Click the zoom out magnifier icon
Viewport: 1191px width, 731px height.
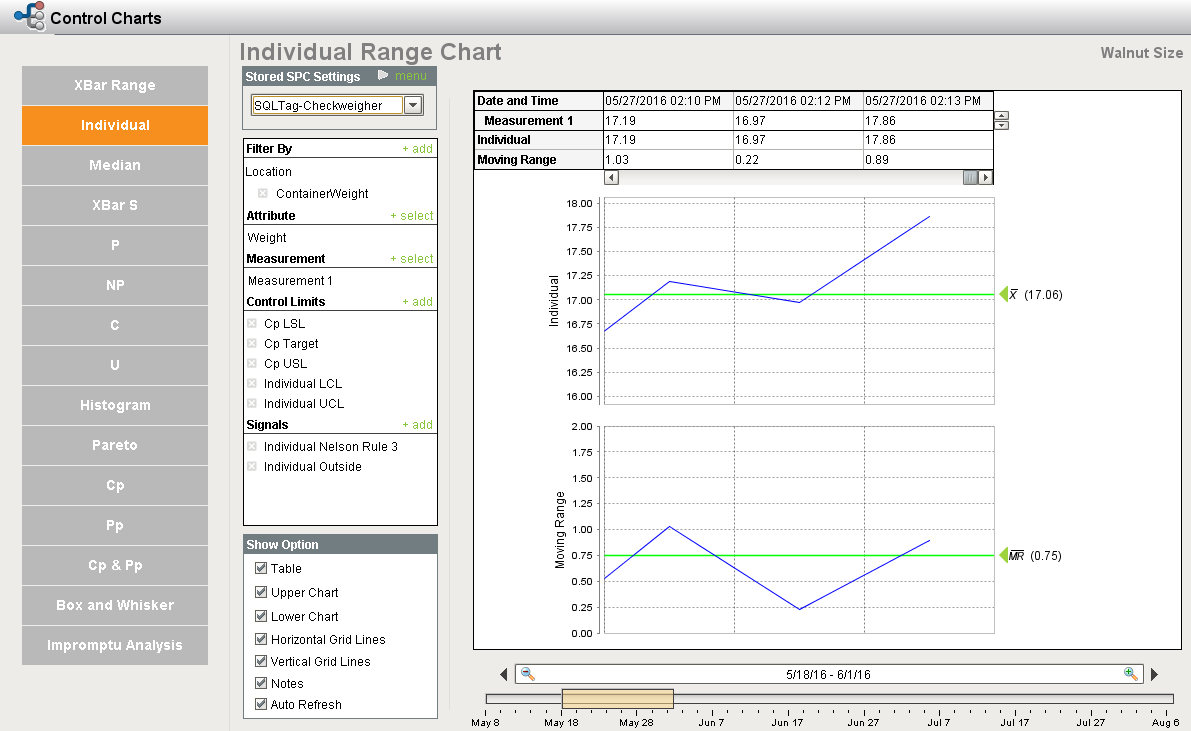(528, 674)
